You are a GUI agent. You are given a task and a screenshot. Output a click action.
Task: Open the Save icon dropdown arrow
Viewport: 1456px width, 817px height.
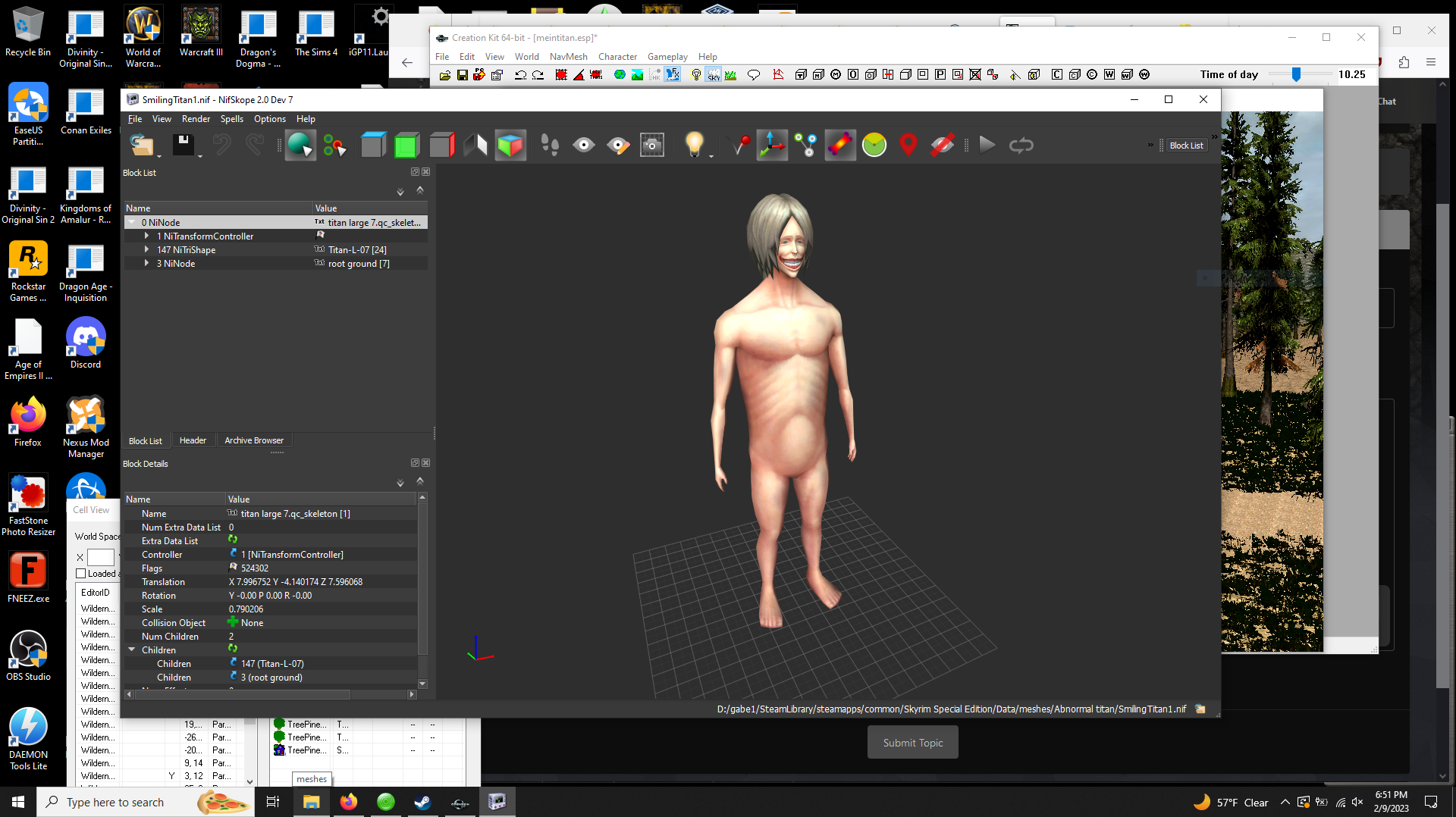click(x=199, y=155)
